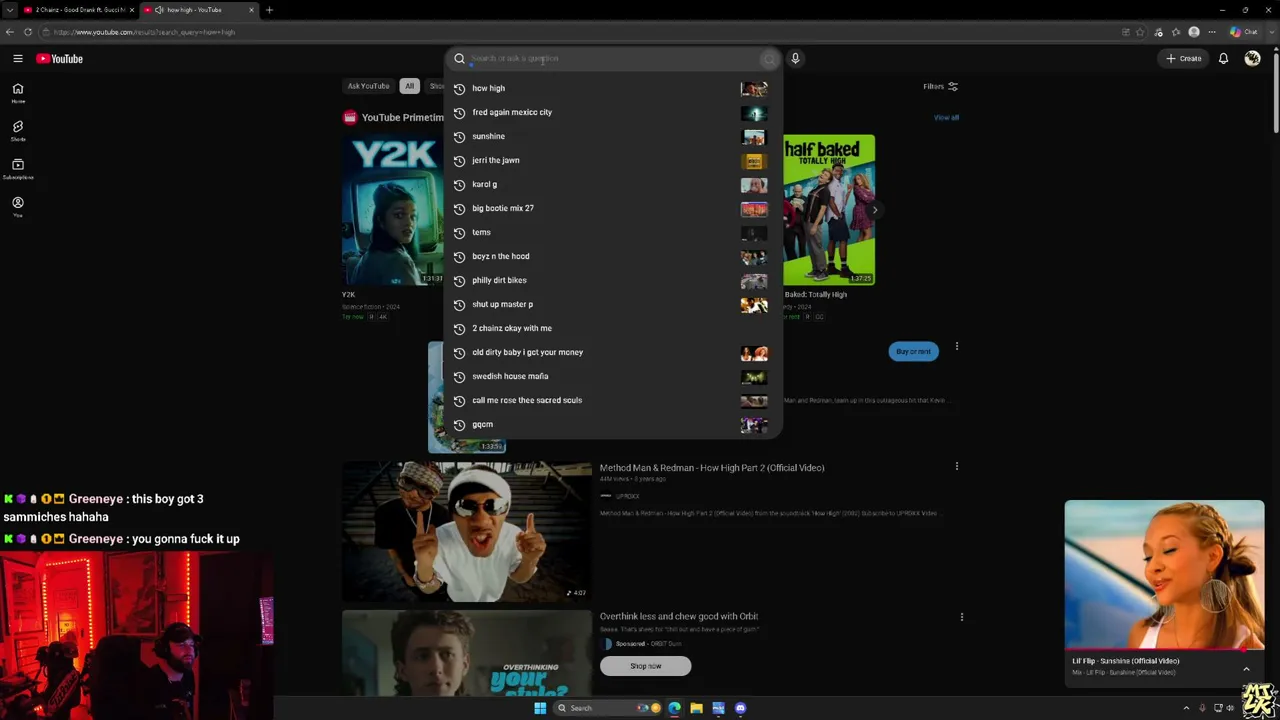Select the All filter chip
This screenshot has width=1280, height=720.
point(409,86)
